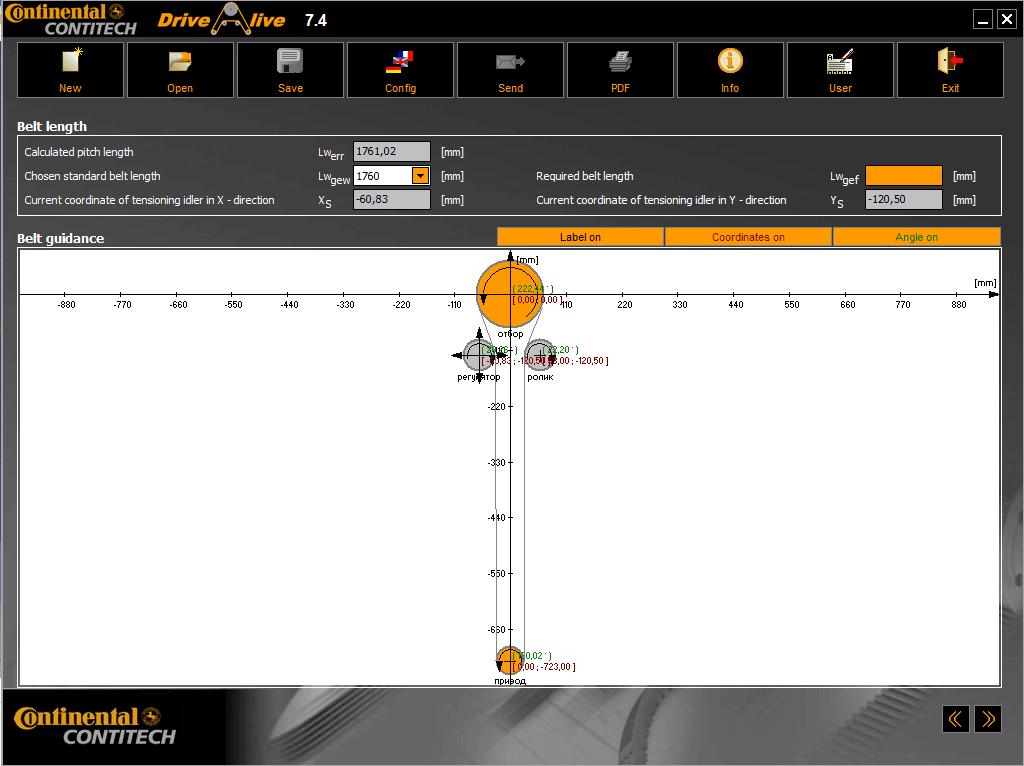Click the Required belt length orange field

click(903, 176)
